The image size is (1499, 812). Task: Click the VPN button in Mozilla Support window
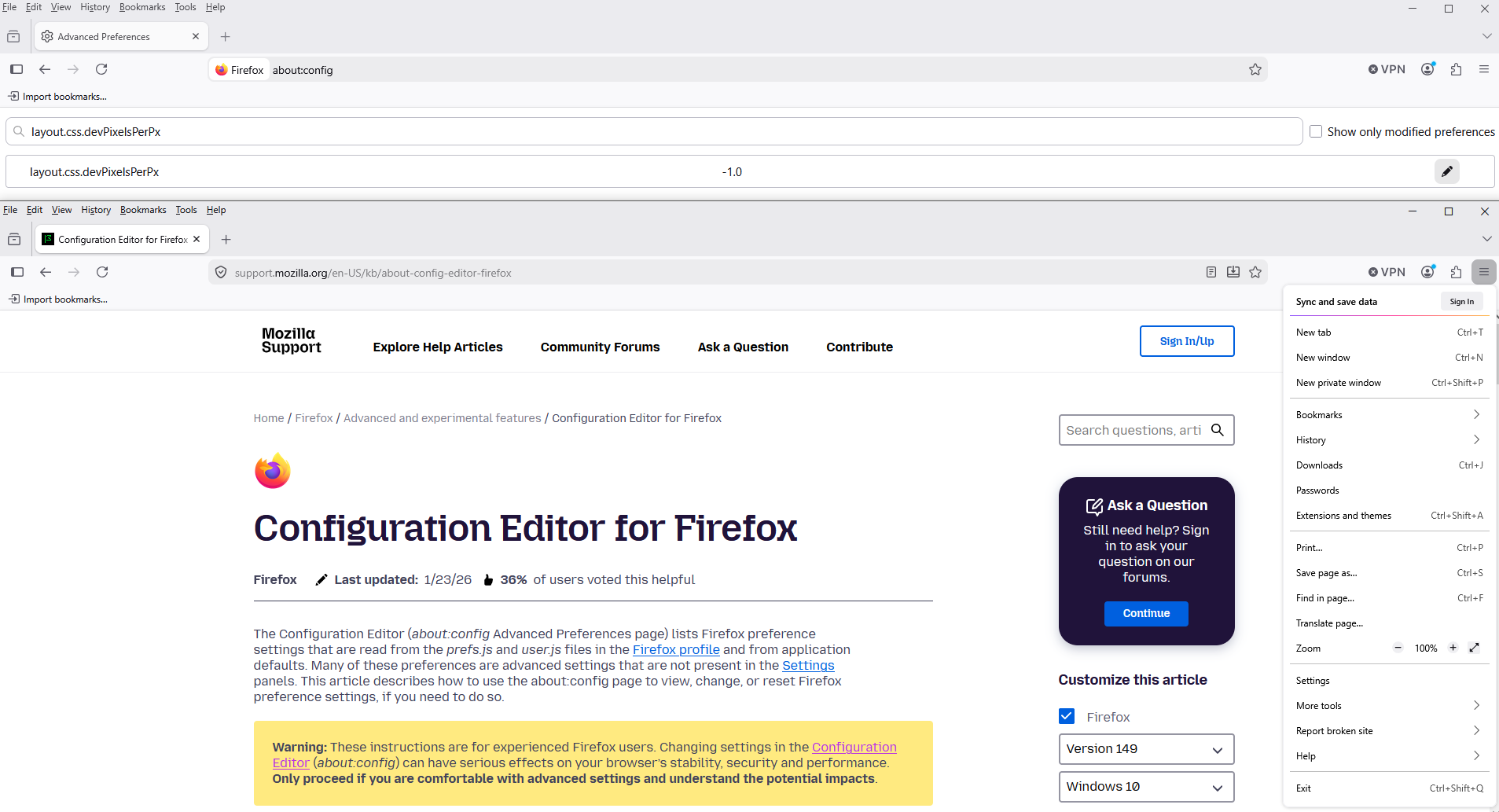pyautogui.click(x=1387, y=272)
